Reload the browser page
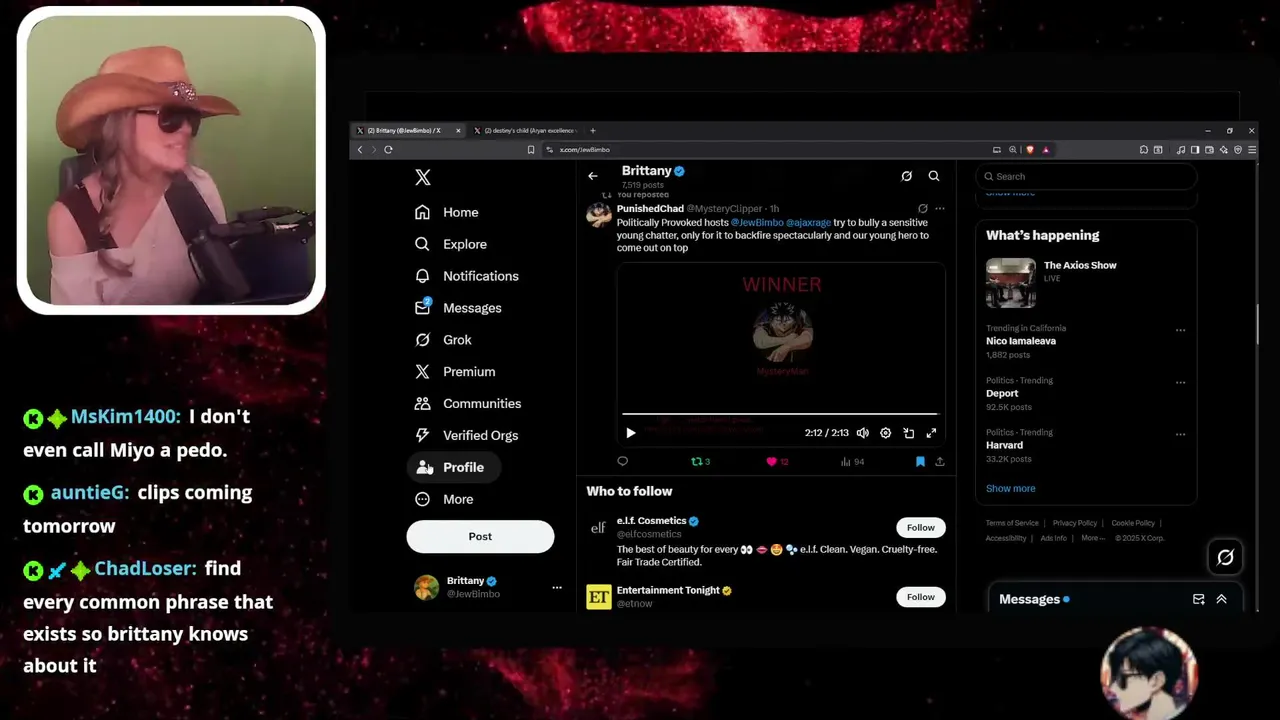Screen dimensions: 1280x720 point(388,149)
